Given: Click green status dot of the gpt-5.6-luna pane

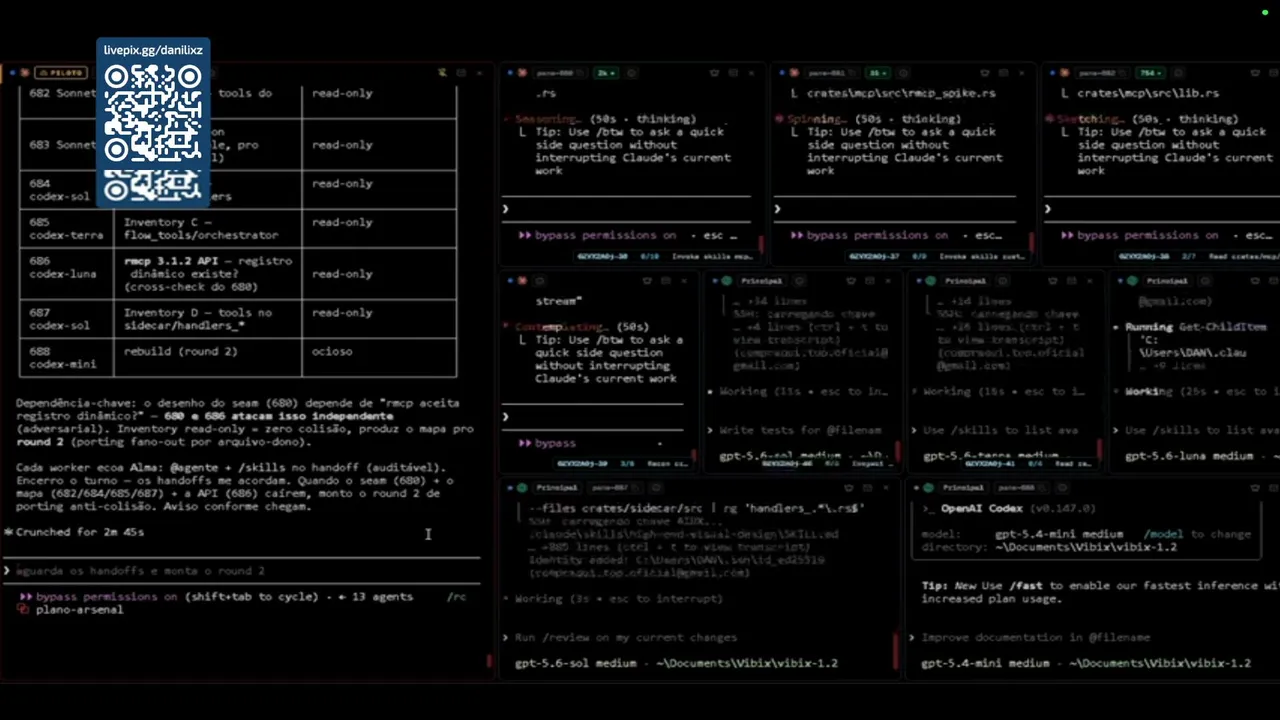Looking at the screenshot, I should coord(1132,281).
